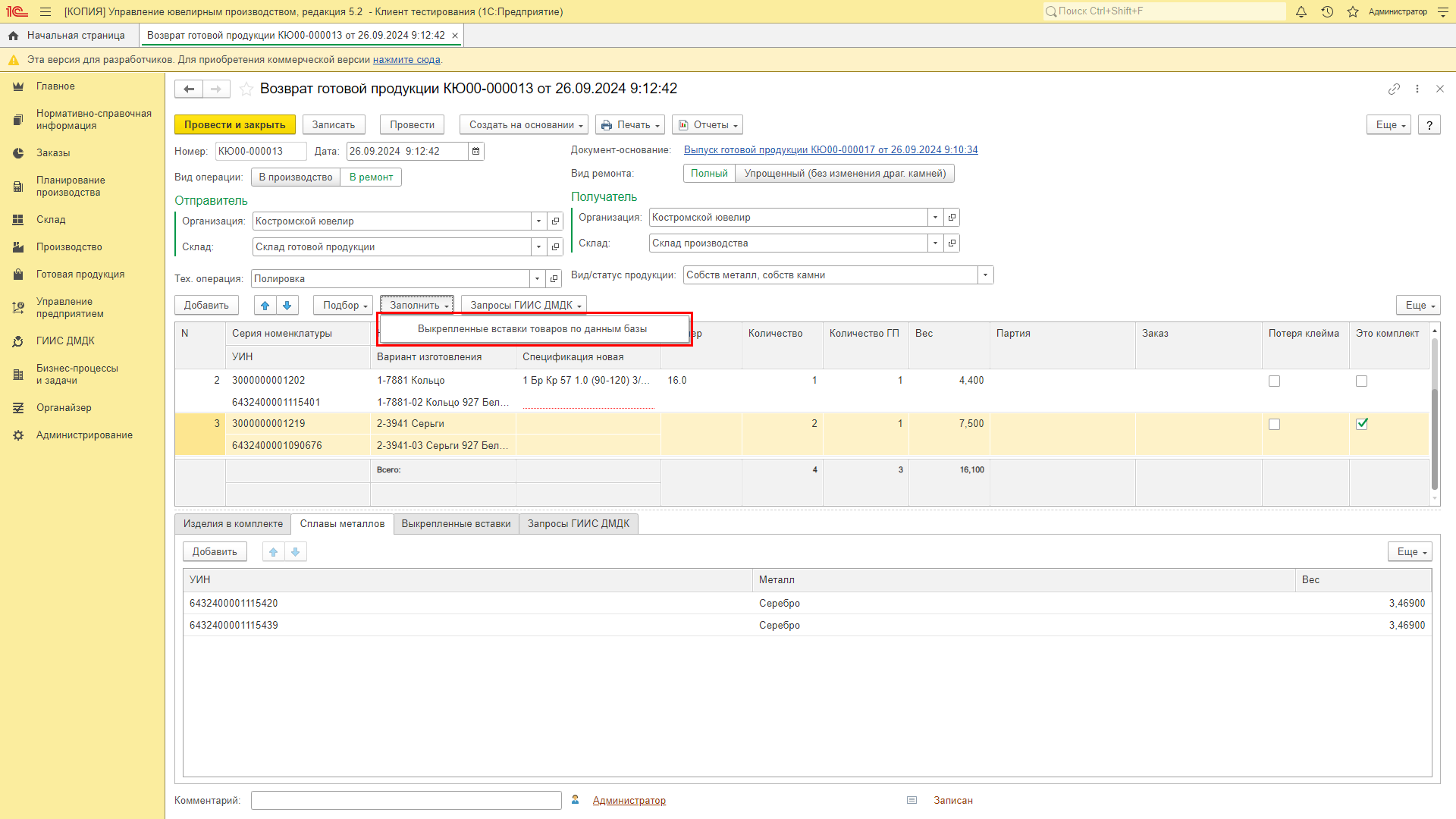
Task: Open Печать dropdown menu
Action: [x=630, y=125]
